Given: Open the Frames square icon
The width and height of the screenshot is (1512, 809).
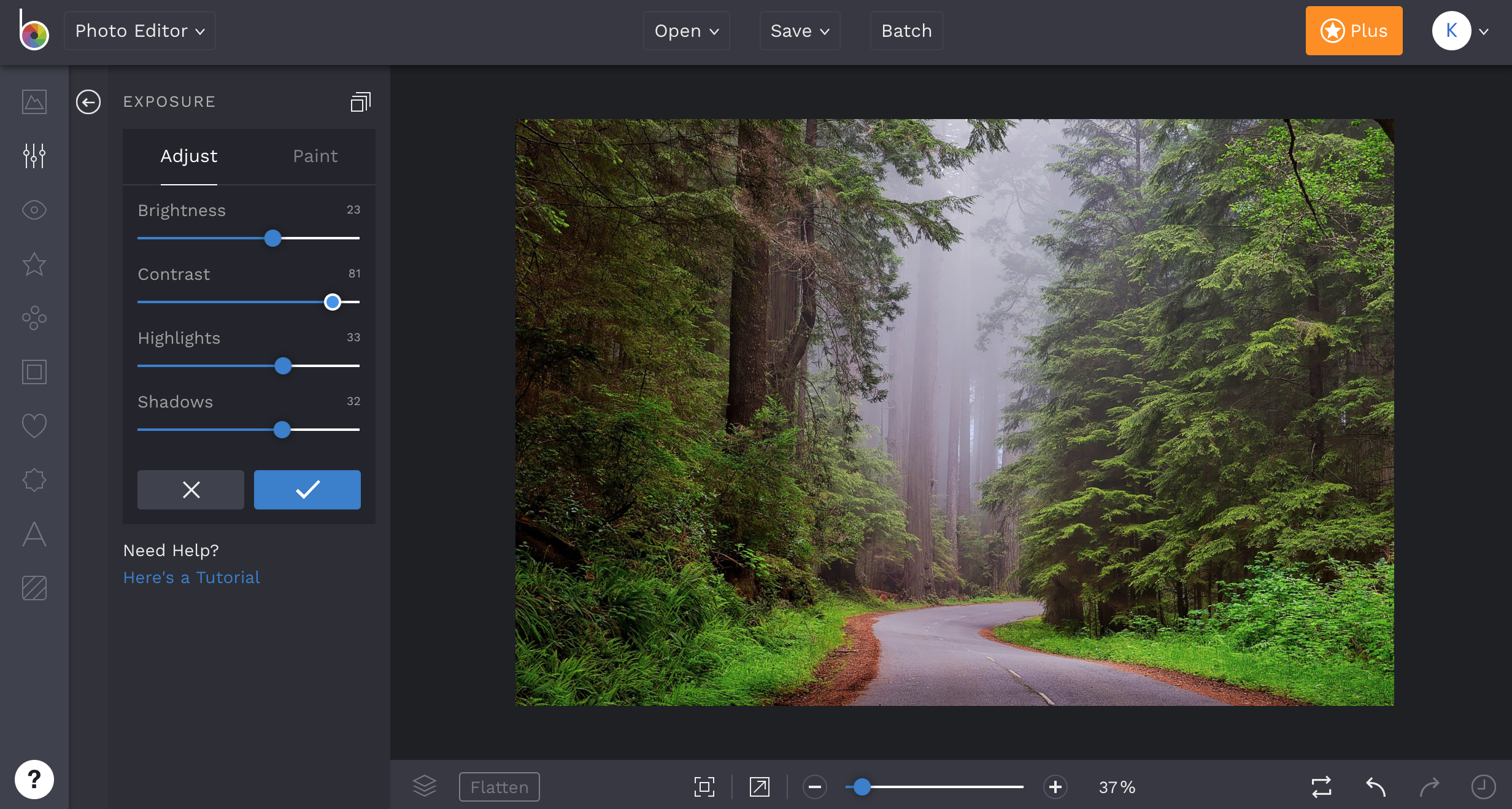Looking at the screenshot, I should (34, 372).
